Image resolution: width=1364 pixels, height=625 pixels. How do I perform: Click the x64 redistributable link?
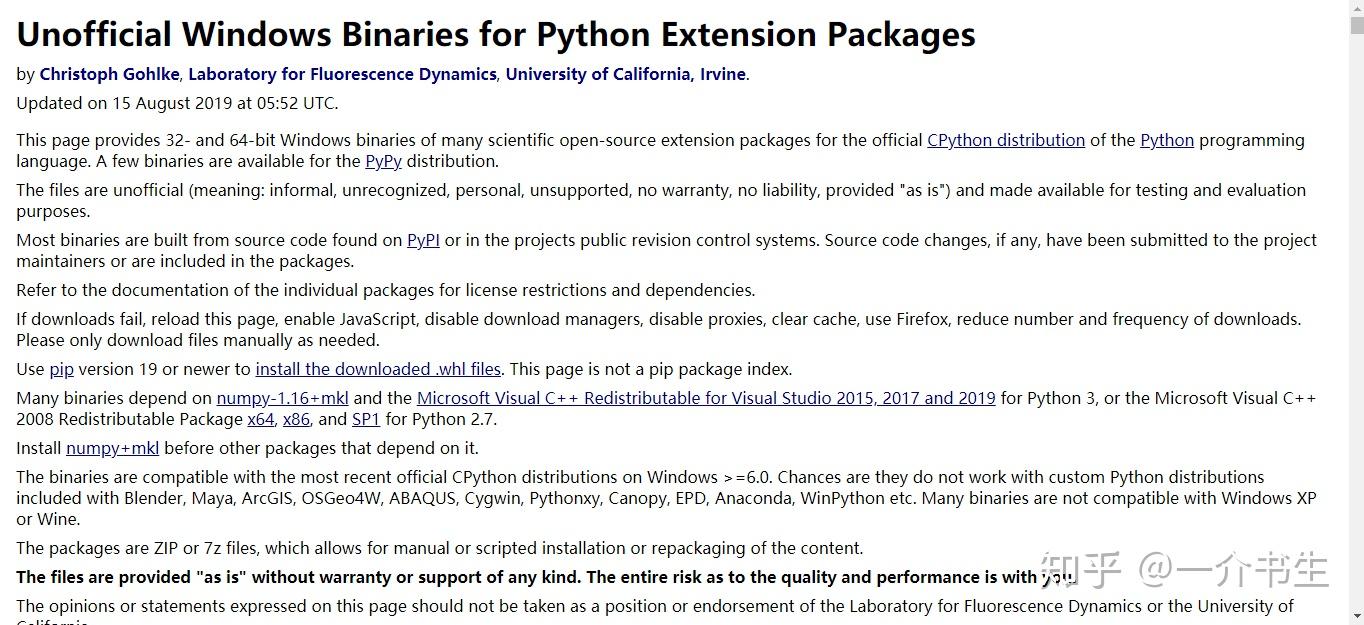pyautogui.click(x=260, y=419)
